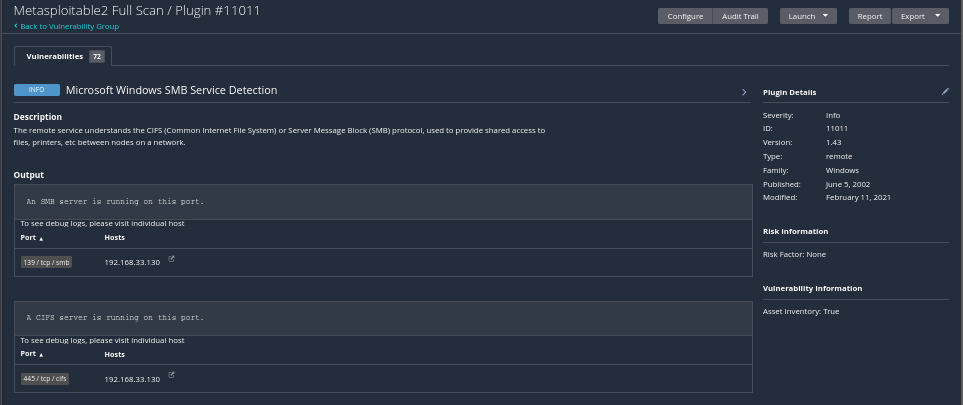The height and width of the screenshot is (405, 963).
Task: Click the blue INFO severity badge
Action: 36,90
